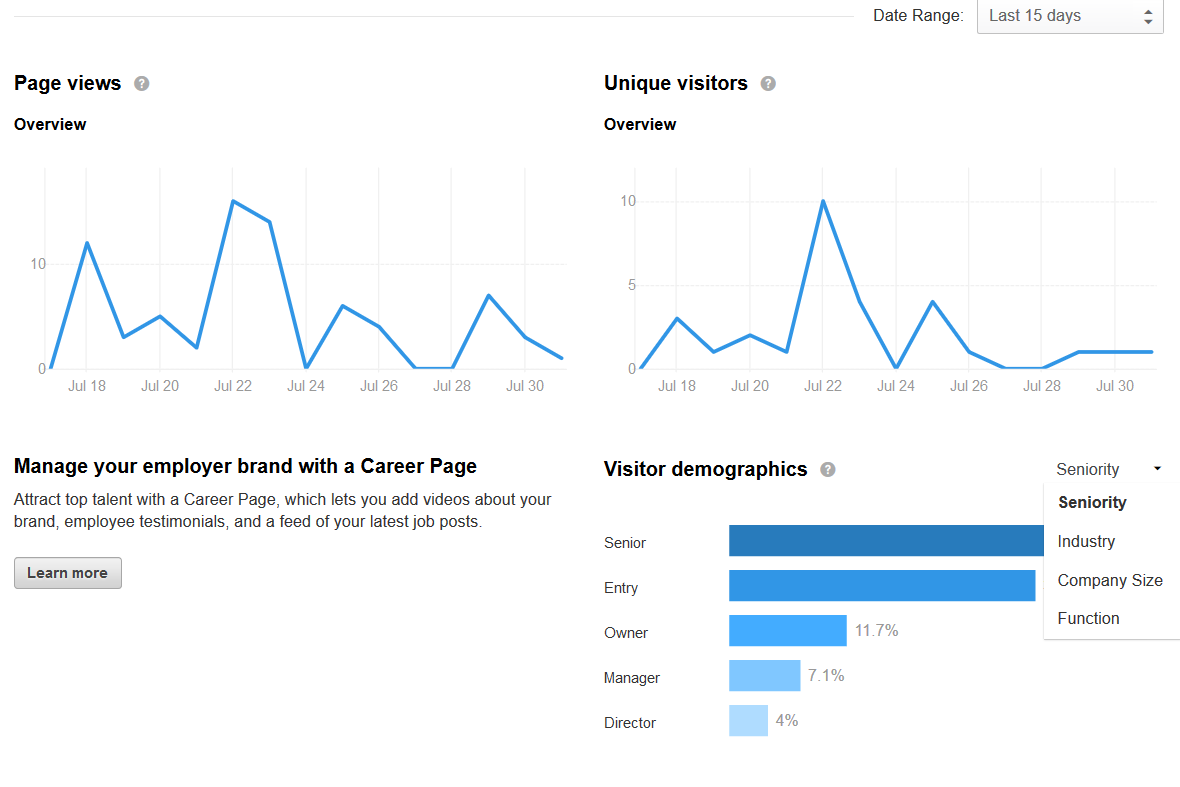Viewport: 1180px width, 787px height.
Task: Click 'Jul 22' on the Page views chart axis
Action: (x=233, y=386)
